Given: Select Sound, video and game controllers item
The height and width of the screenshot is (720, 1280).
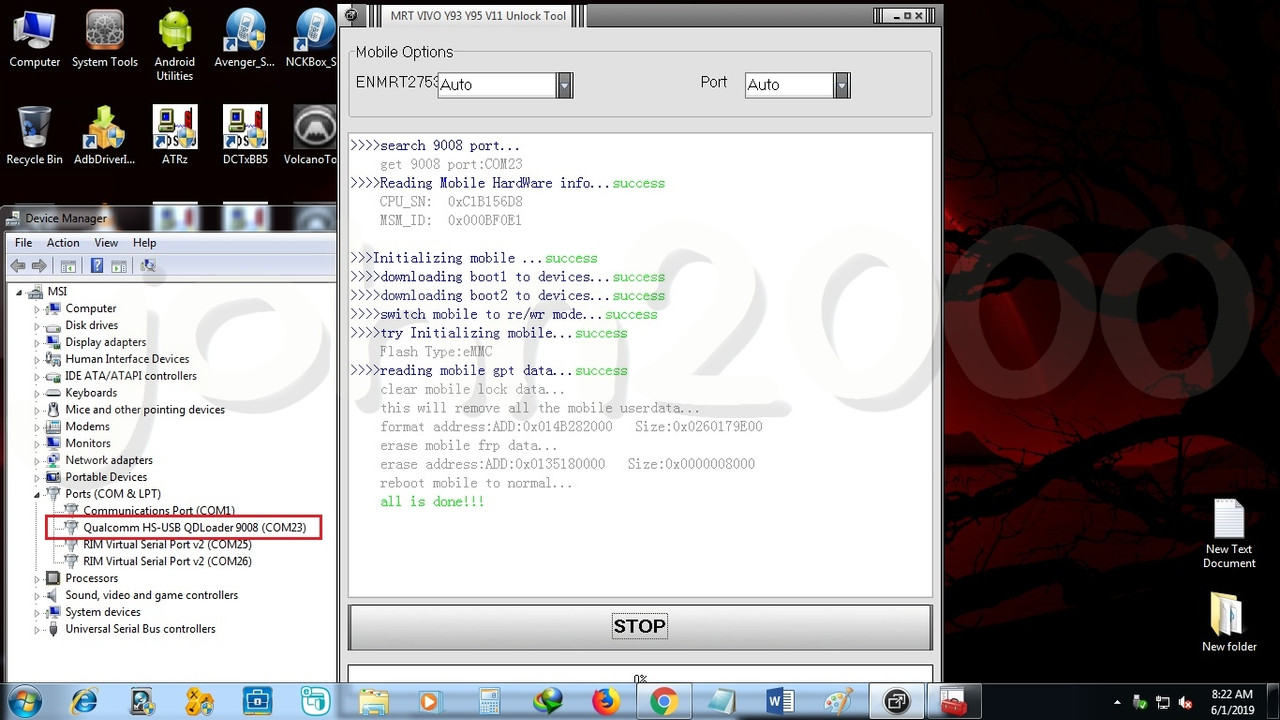Looking at the screenshot, I should pos(151,595).
